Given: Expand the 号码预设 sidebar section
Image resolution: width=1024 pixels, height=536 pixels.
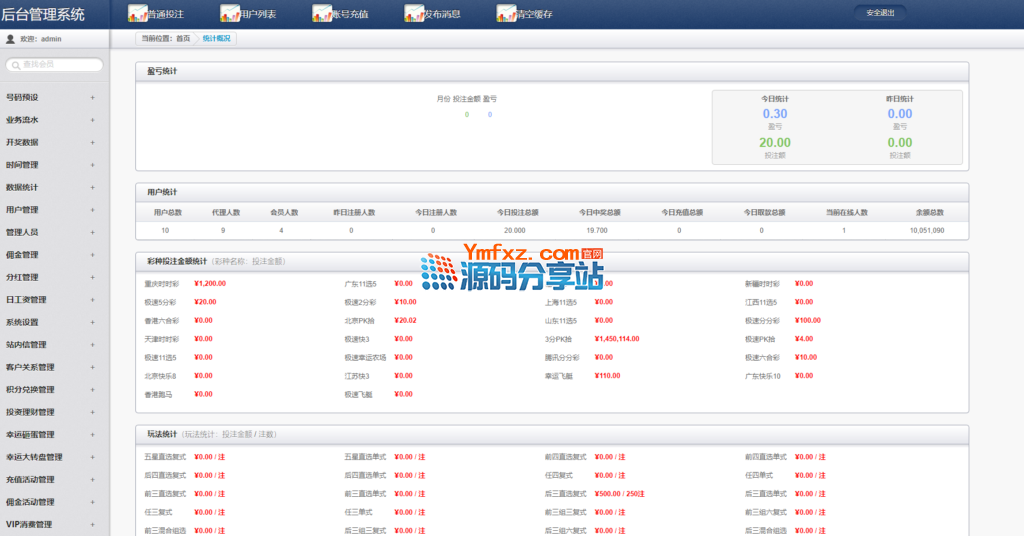Looking at the screenshot, I should click(92, 98).
